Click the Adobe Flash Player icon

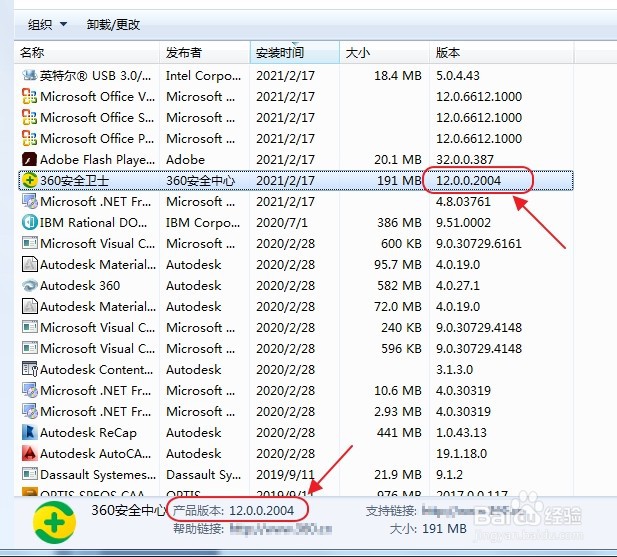coord(30,159)
